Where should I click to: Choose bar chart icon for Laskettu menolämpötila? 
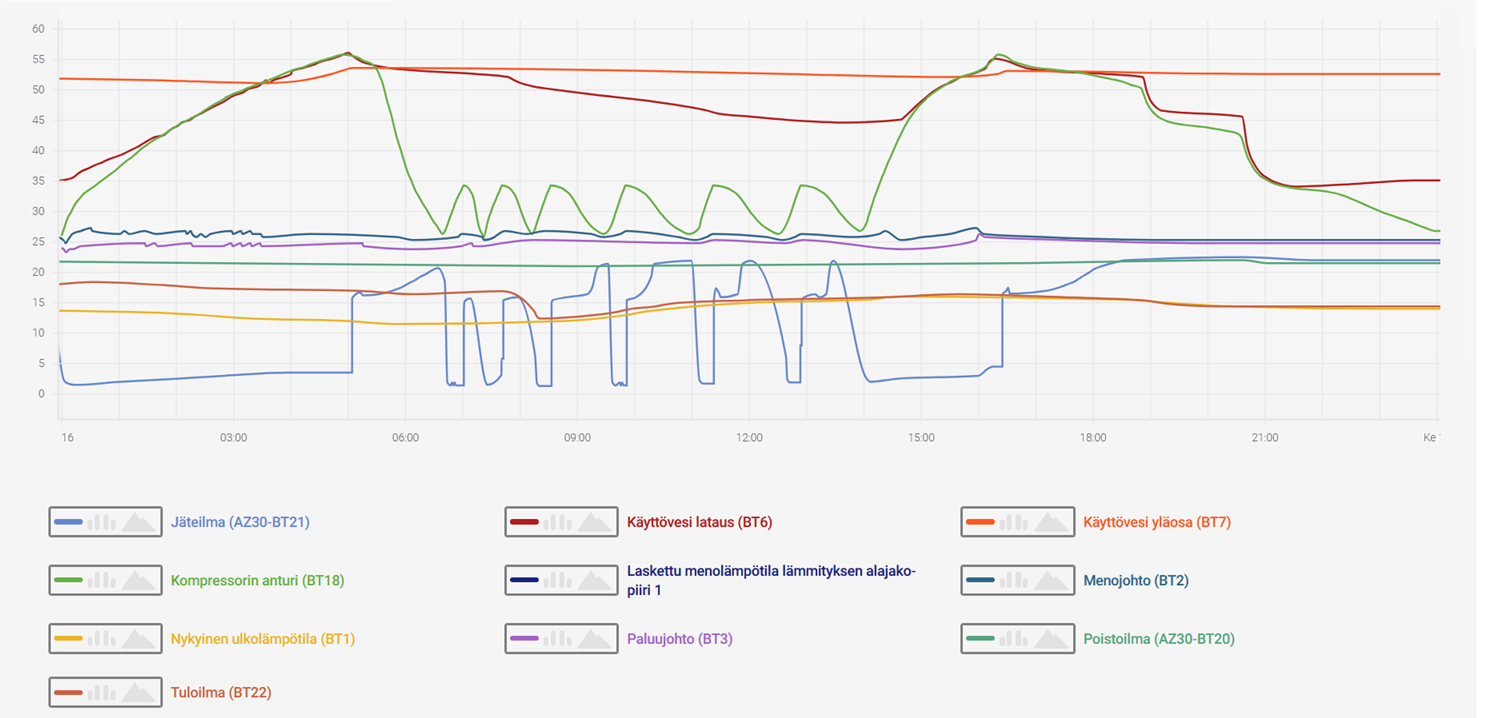pyautogui.click(x=559, y=580)
